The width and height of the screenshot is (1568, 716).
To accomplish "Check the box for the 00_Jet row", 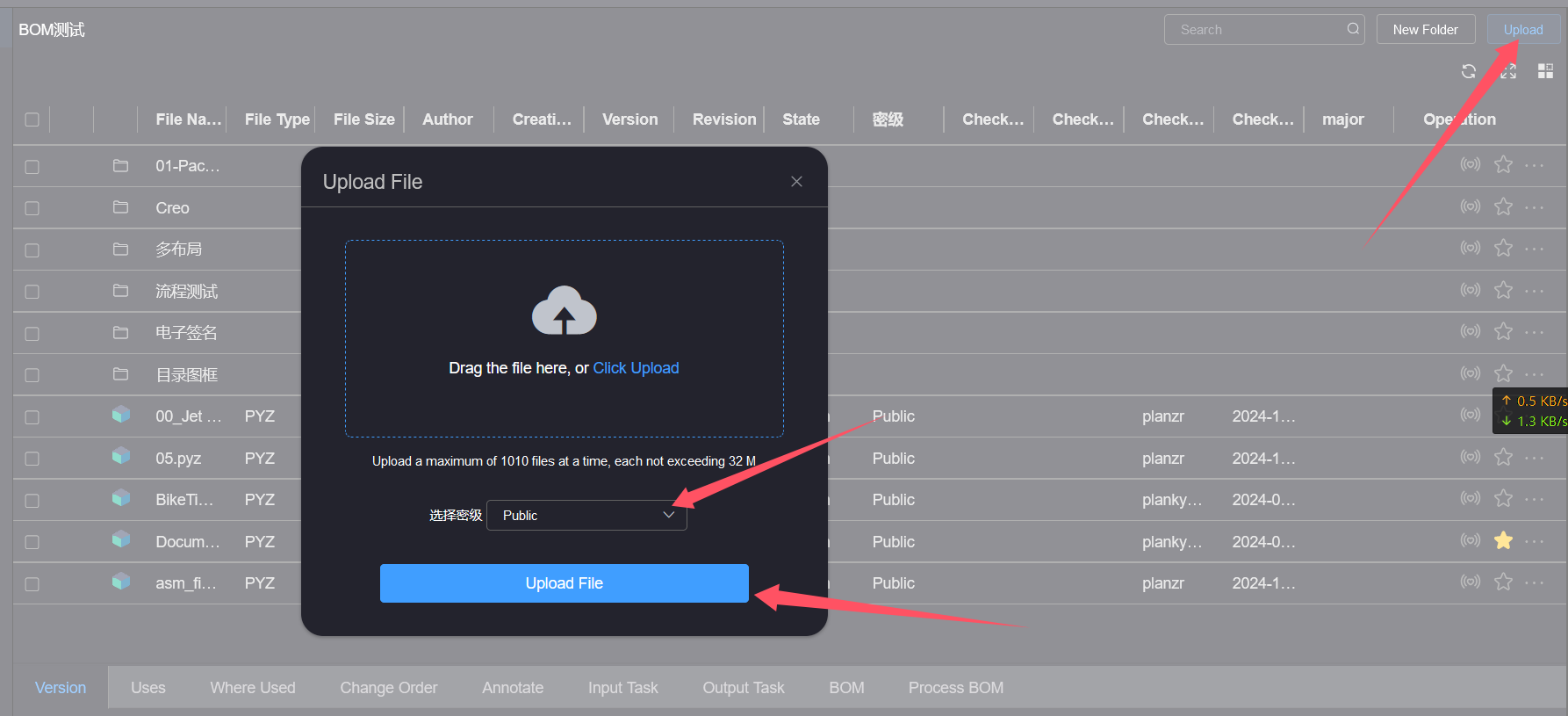I will (32, 417).
